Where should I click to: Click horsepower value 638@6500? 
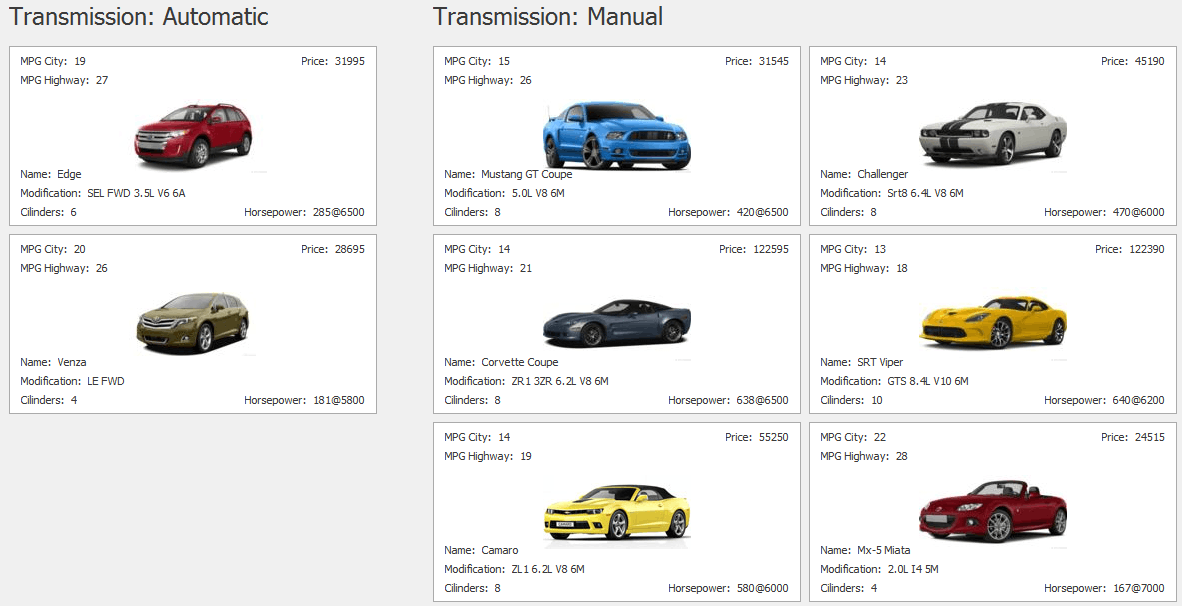click(763, 400)
